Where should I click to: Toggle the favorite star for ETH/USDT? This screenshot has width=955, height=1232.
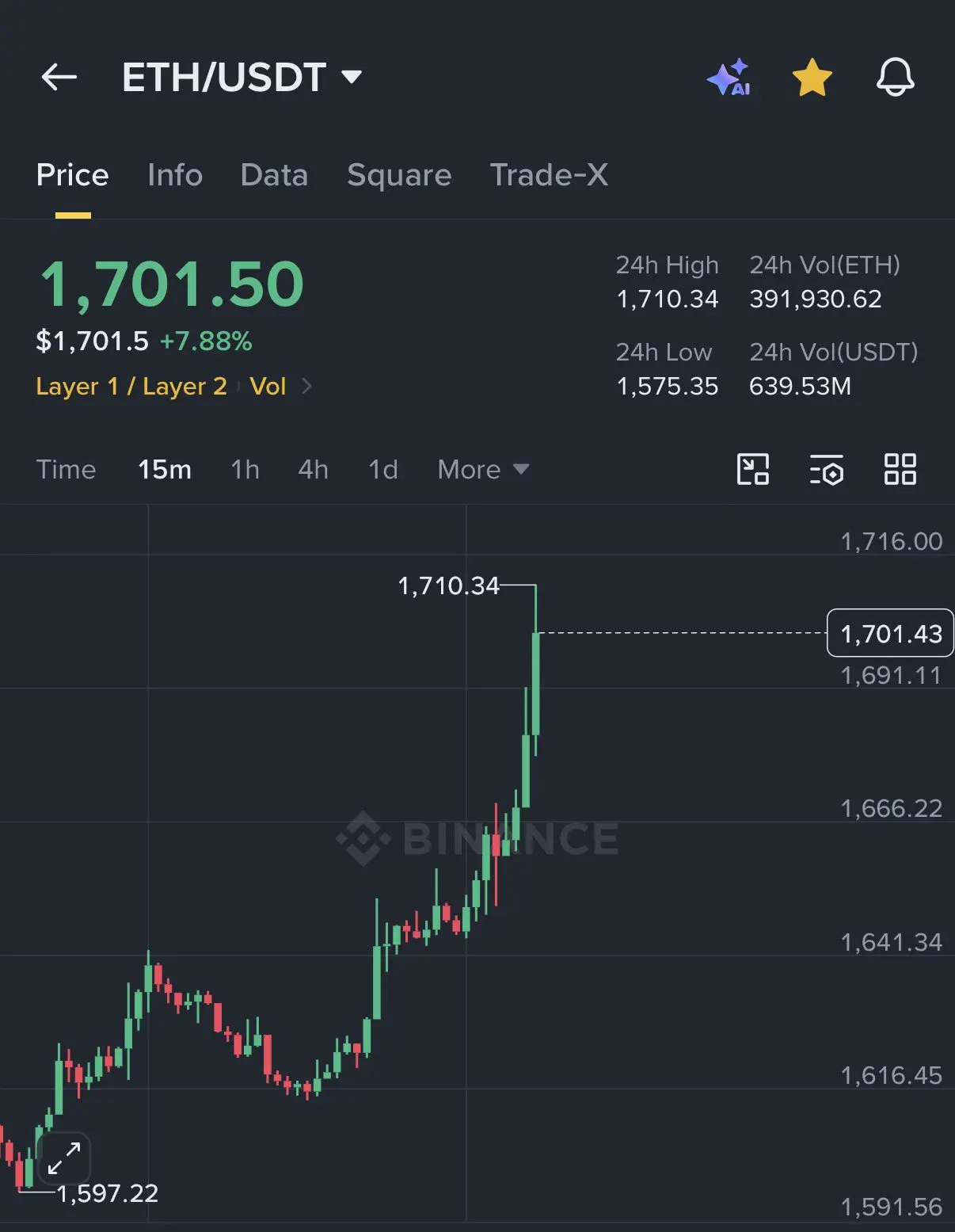click(x=812, y=77)
